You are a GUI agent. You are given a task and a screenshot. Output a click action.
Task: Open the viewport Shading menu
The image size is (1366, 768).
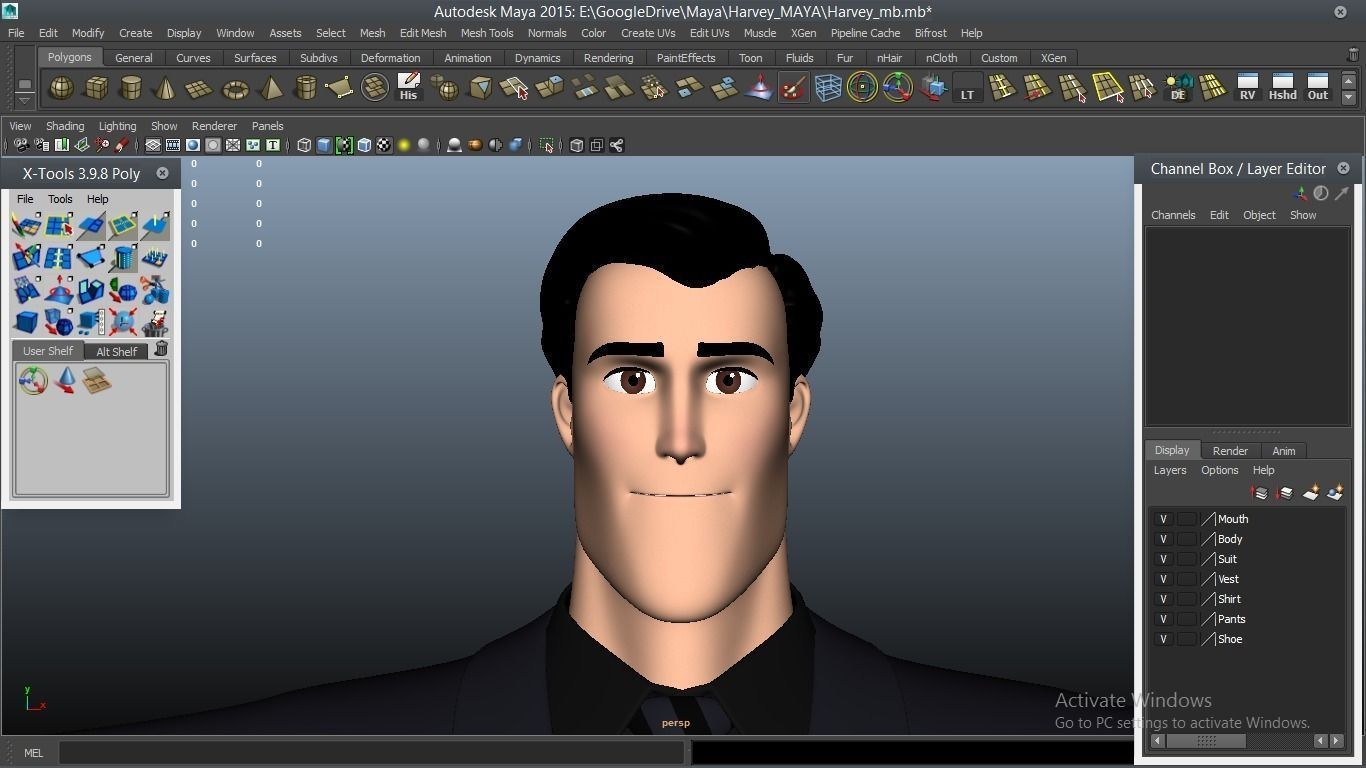click(65, 126)
